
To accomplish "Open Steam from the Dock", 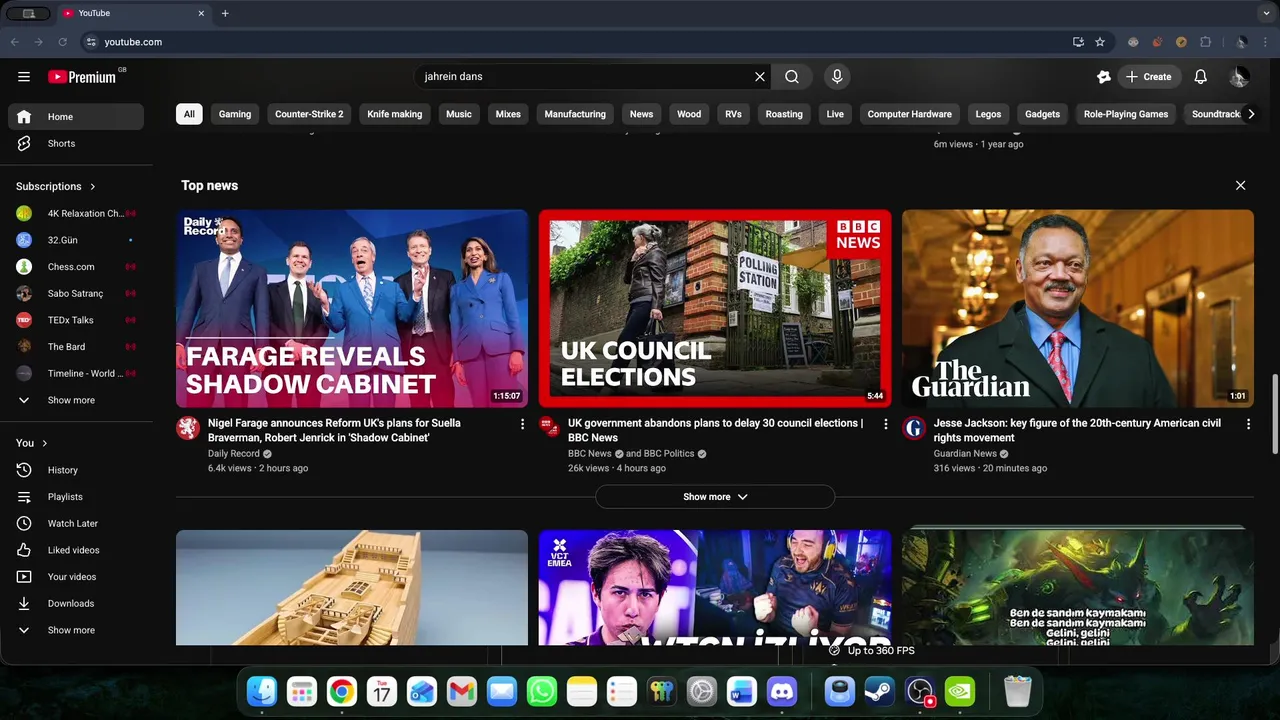I will [x=880, y=691].
